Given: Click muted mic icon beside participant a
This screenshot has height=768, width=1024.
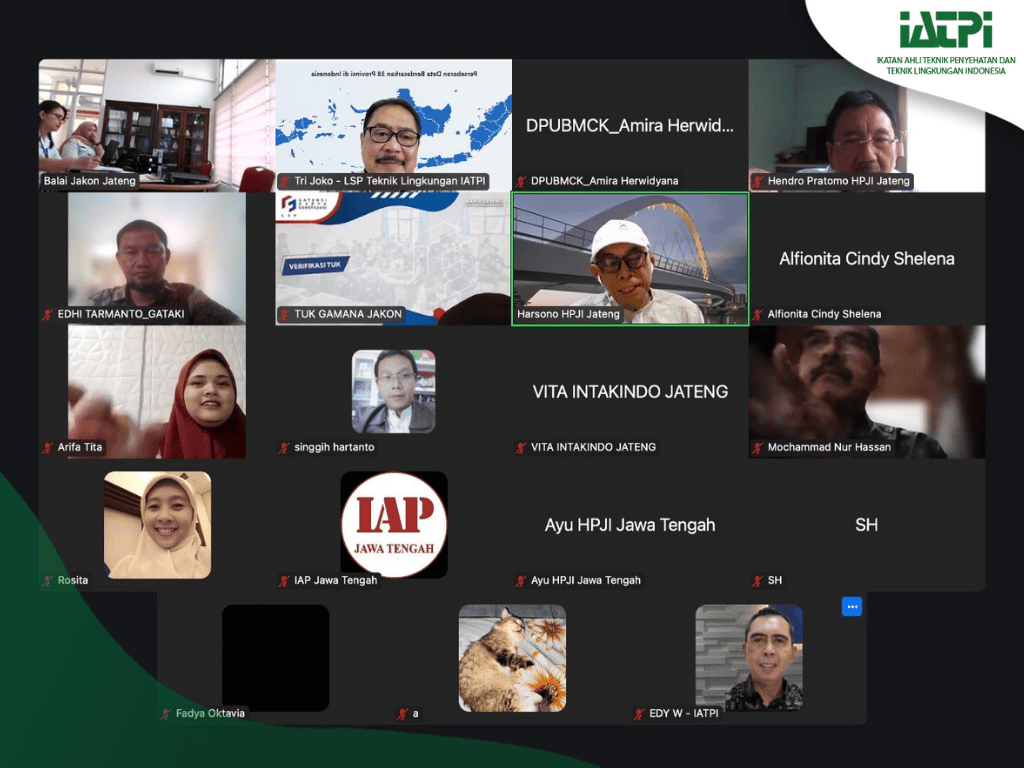Looking at the screenshot, I should coord(403,714).
